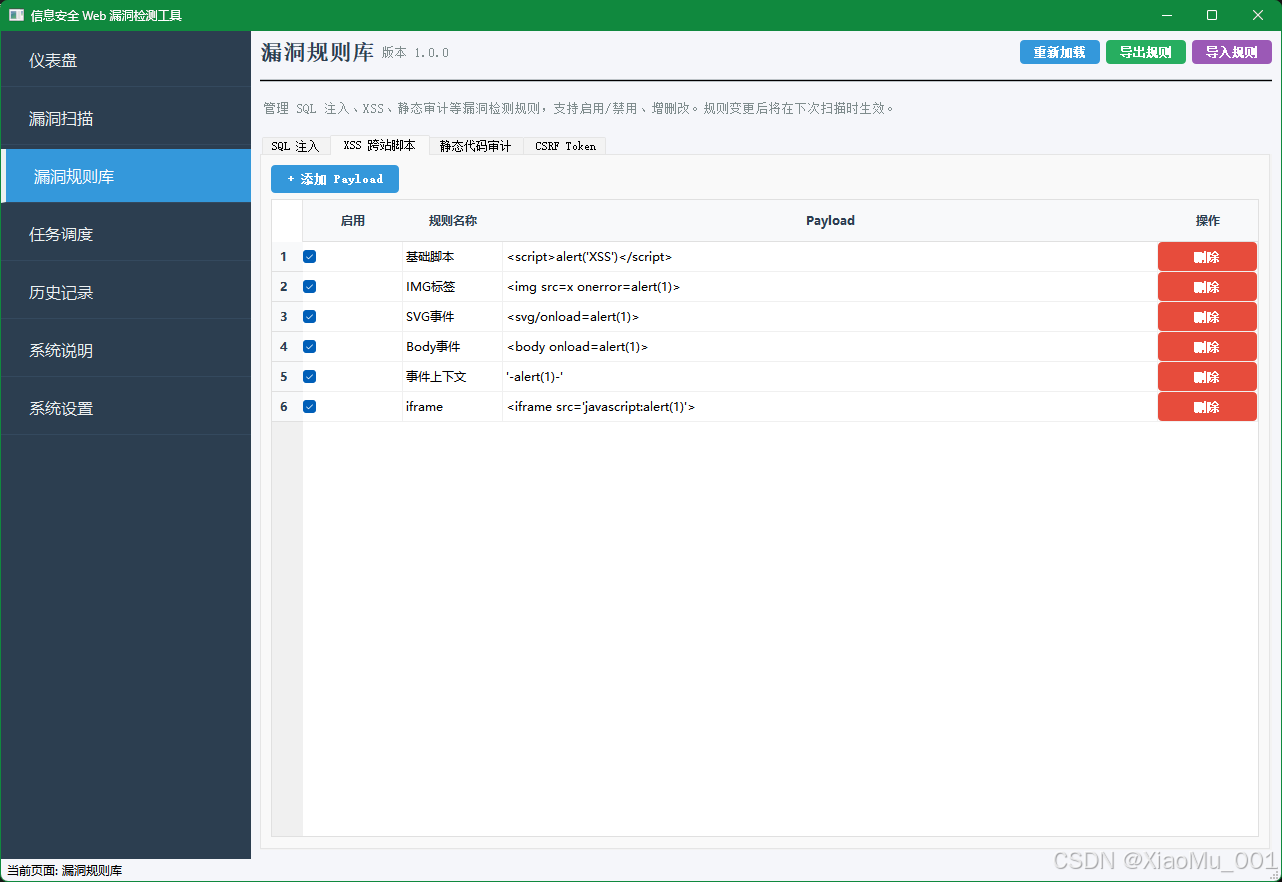
Task: Click 删除 on the Body事件 row
Action: pyautogui.click(x=1207, y=347)
